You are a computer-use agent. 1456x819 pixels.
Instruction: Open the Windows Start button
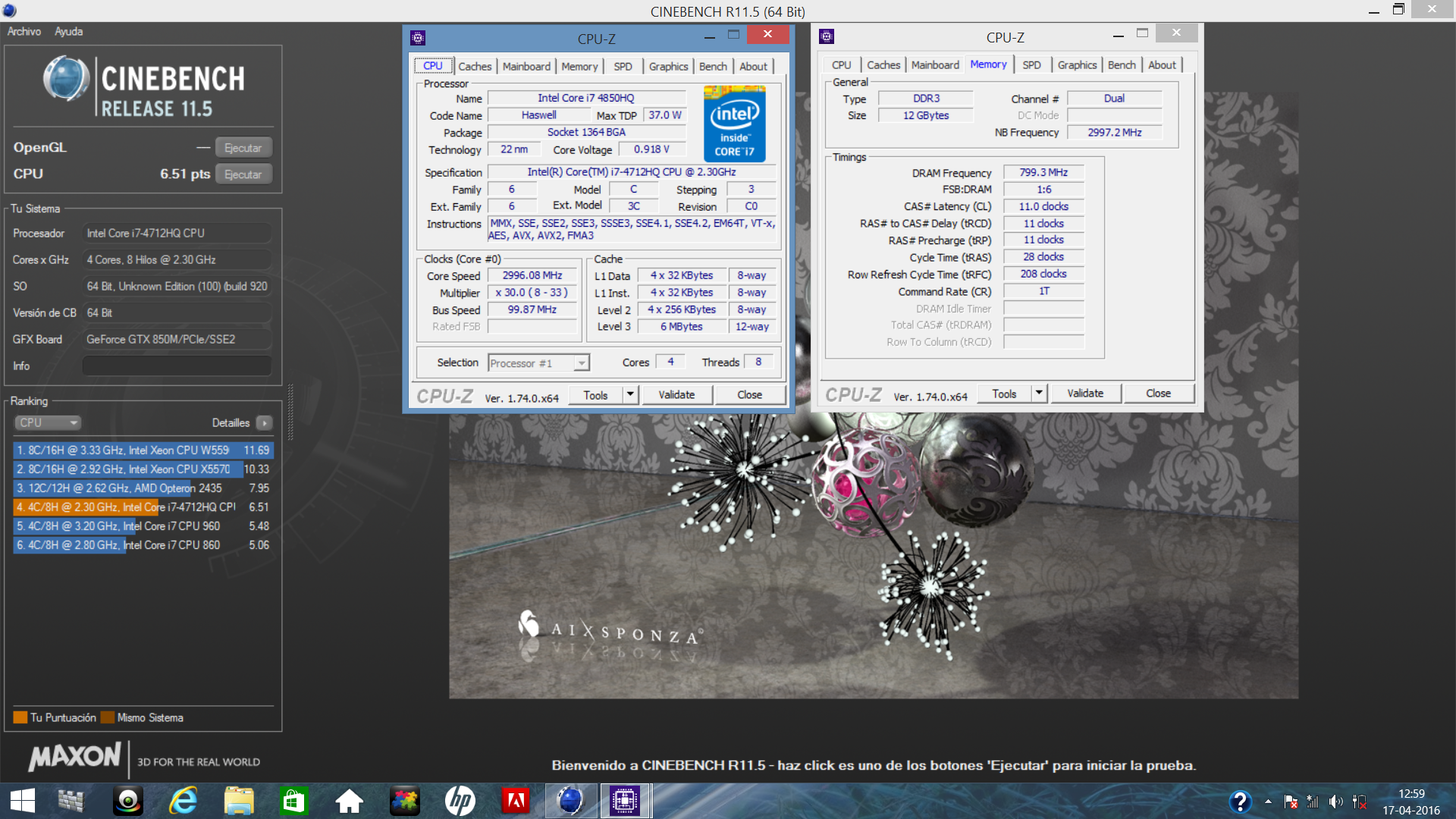(22, 801)
